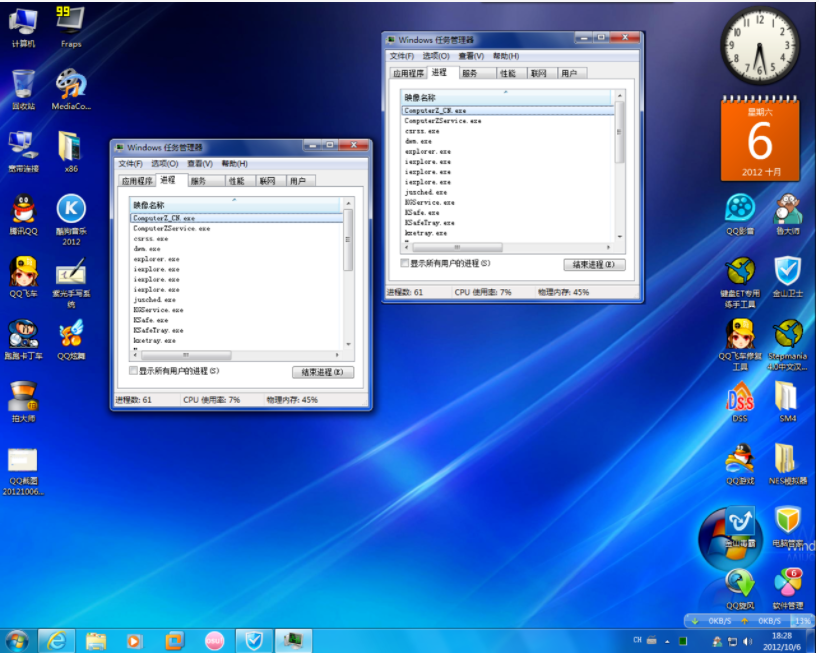Open the taskbar volume speaker icon
This screenshot has height=653, width=819.
click(x=747, y=641)
